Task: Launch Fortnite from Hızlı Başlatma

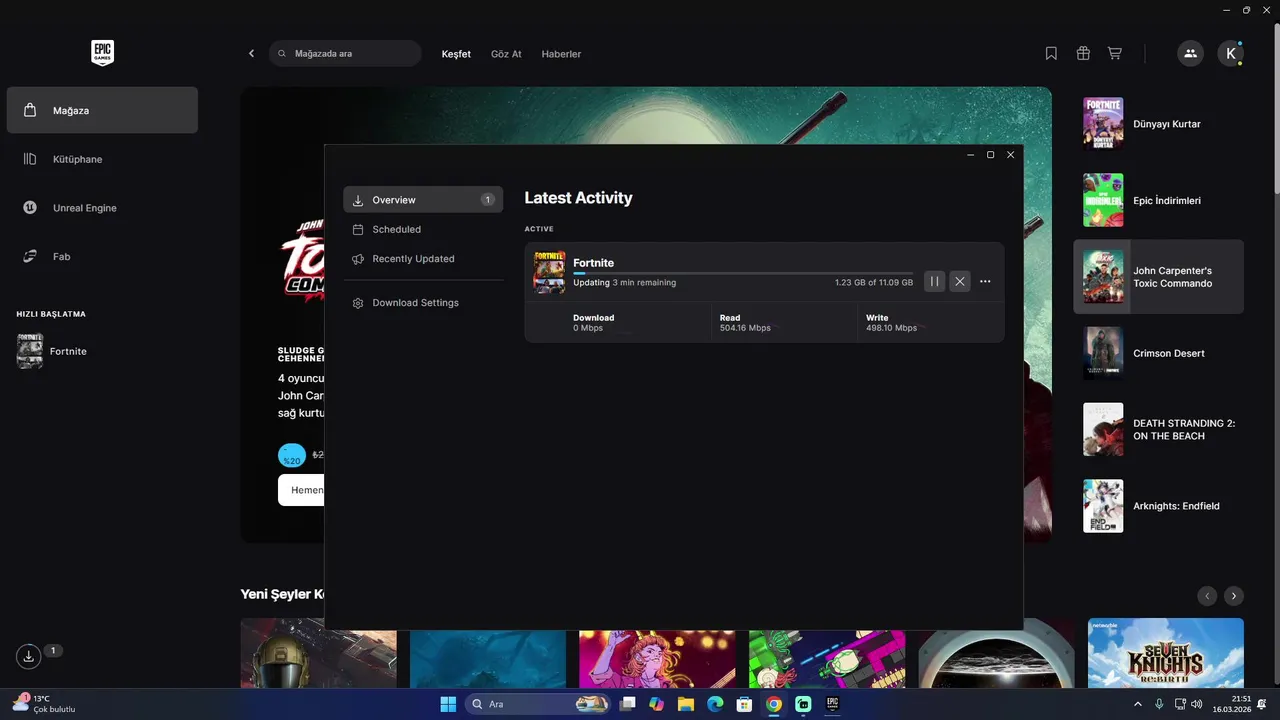Action: 52,352
